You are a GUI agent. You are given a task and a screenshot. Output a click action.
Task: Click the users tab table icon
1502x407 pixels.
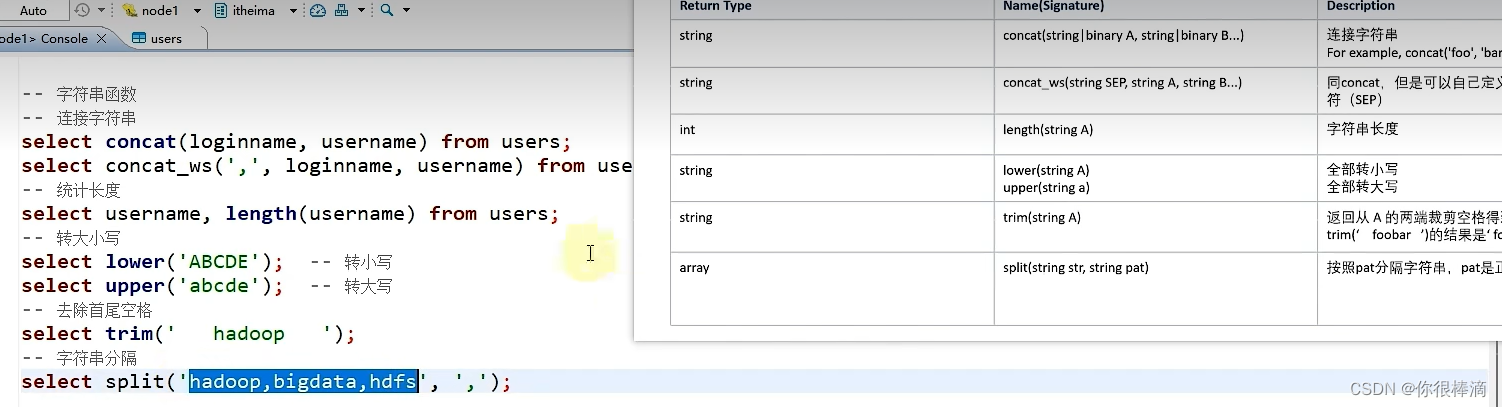(139, 39)
